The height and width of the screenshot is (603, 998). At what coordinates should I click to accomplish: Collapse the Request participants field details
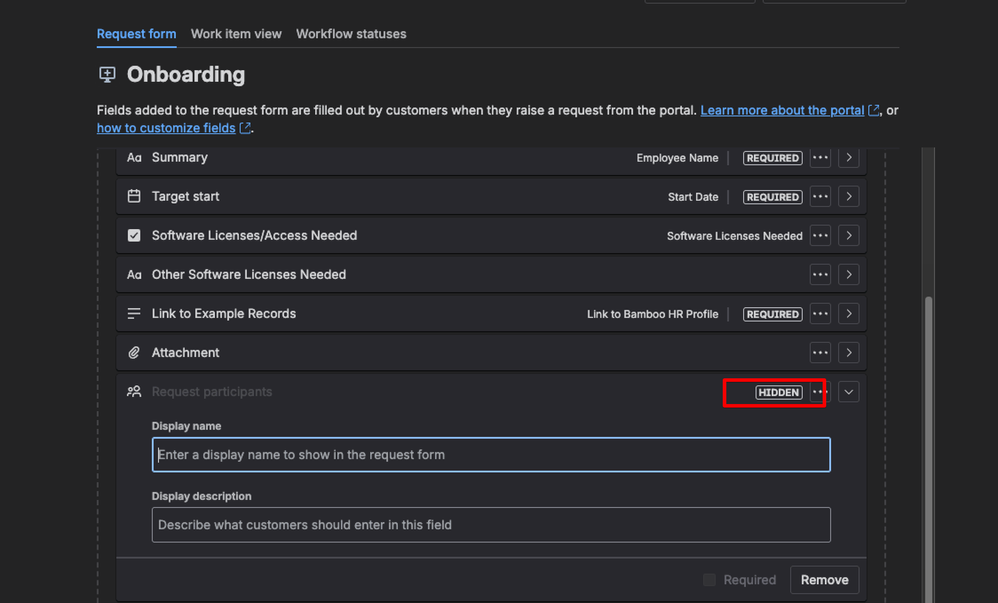click(x=848, y=391)
